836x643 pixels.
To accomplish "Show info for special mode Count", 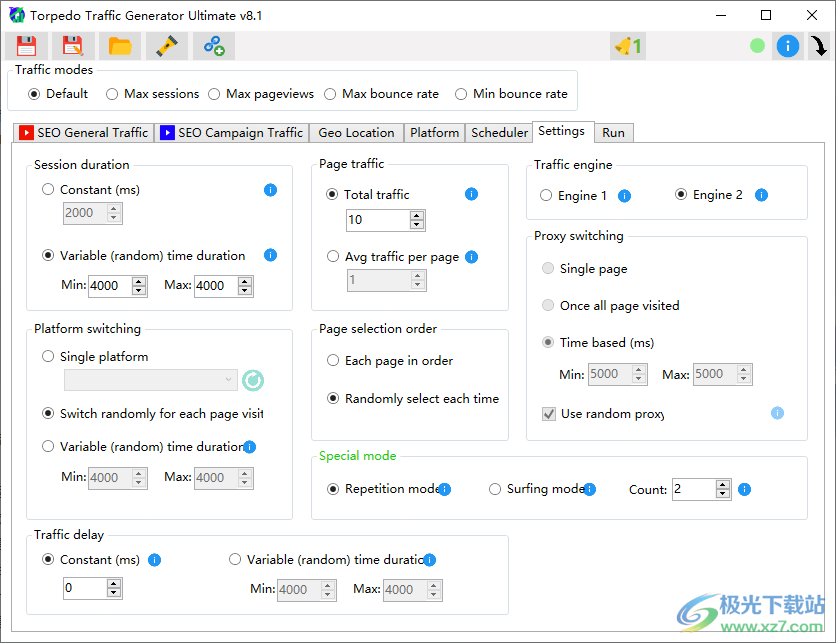I will tap(744, 489).
